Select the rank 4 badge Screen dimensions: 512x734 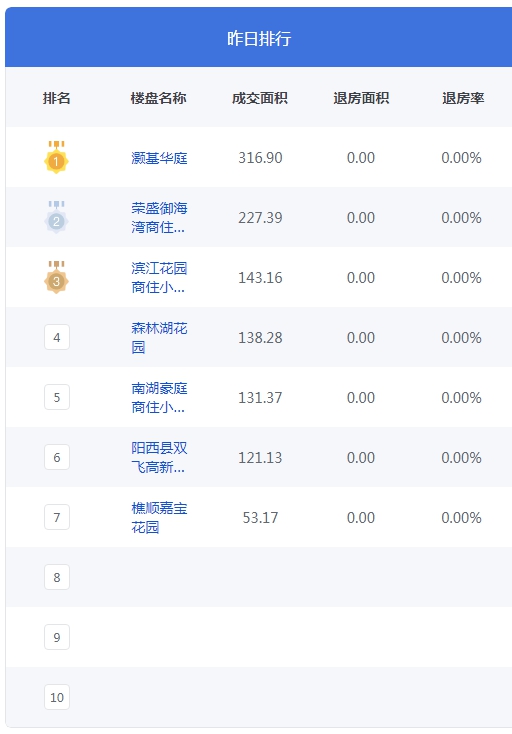(57, 337)
